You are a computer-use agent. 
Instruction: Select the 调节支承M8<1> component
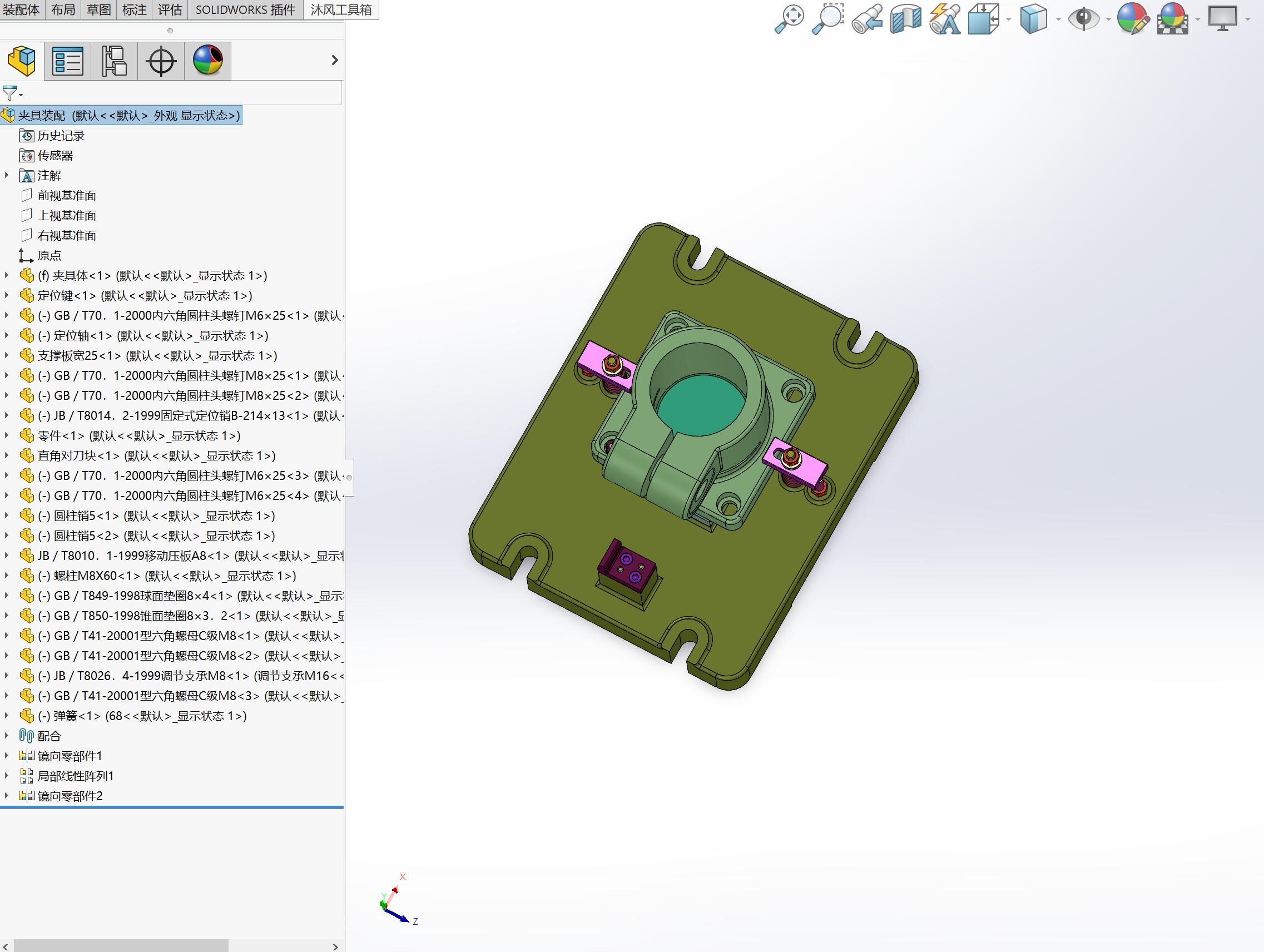pos(181,676)
